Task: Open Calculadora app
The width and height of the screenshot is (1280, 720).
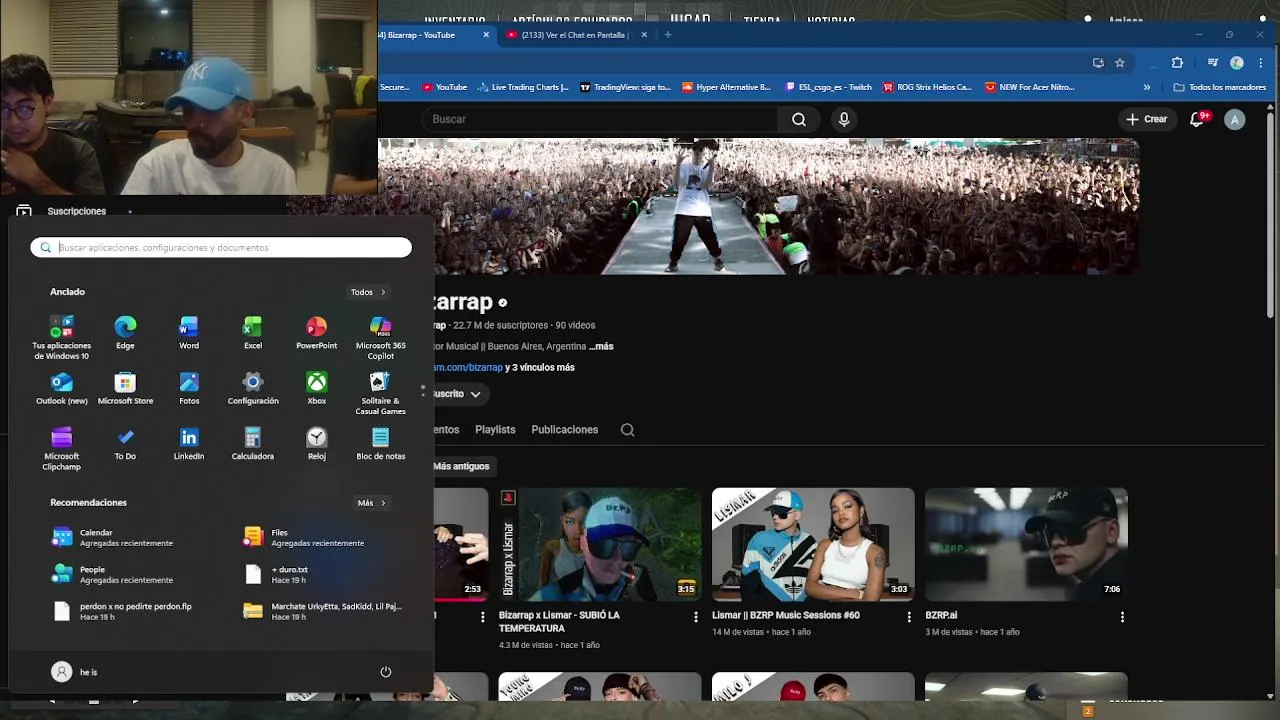Action: [x=253, y=444]
